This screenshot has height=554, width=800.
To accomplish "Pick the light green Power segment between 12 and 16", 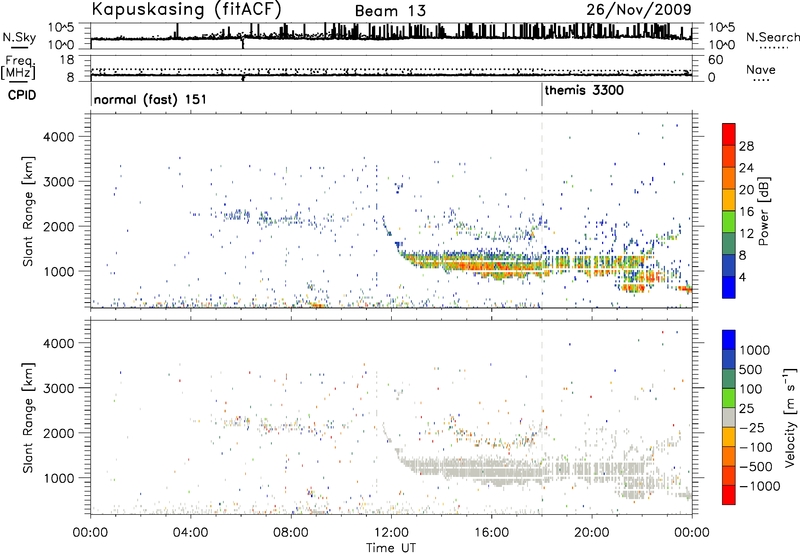I will [729, 222].
